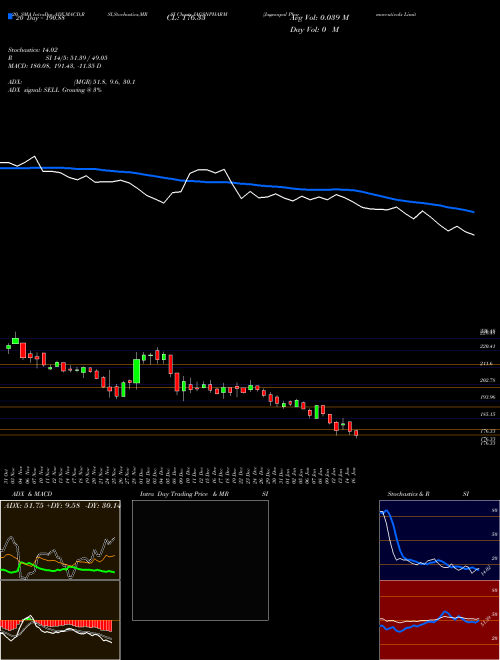Click 'ADX: 51.75 +DY: 9.58 -DY: 30.14' readout
Screen dimensions: 500x660
click(62, 506)
